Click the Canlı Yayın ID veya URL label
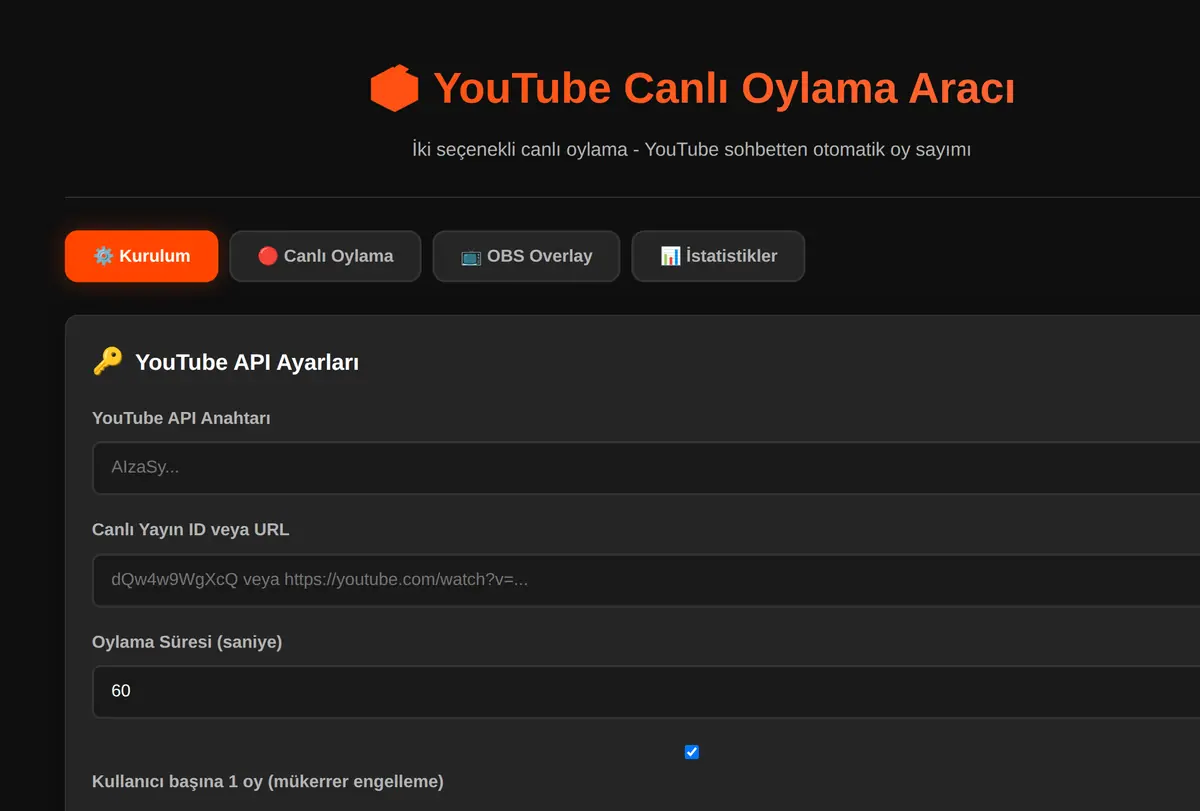 tap(190, 530)
